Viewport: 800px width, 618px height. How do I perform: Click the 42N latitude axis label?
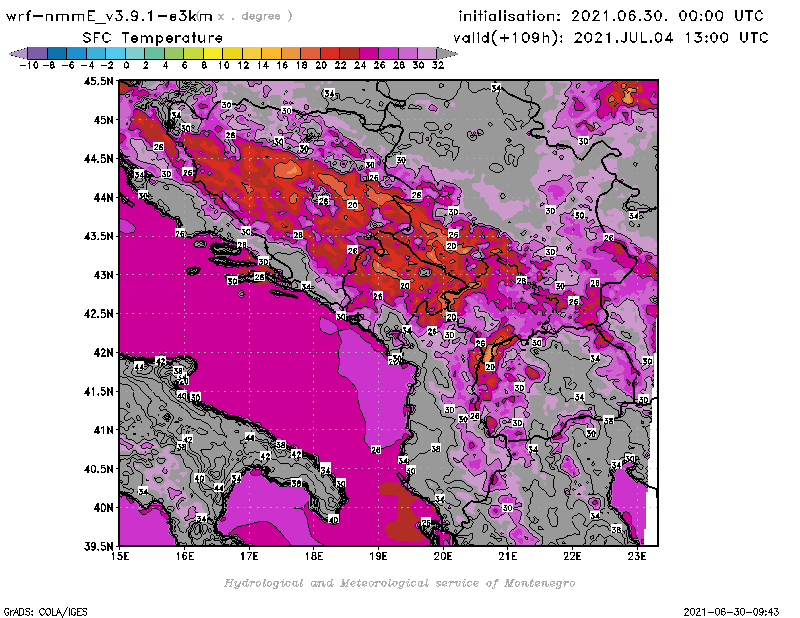pos(104,353)
